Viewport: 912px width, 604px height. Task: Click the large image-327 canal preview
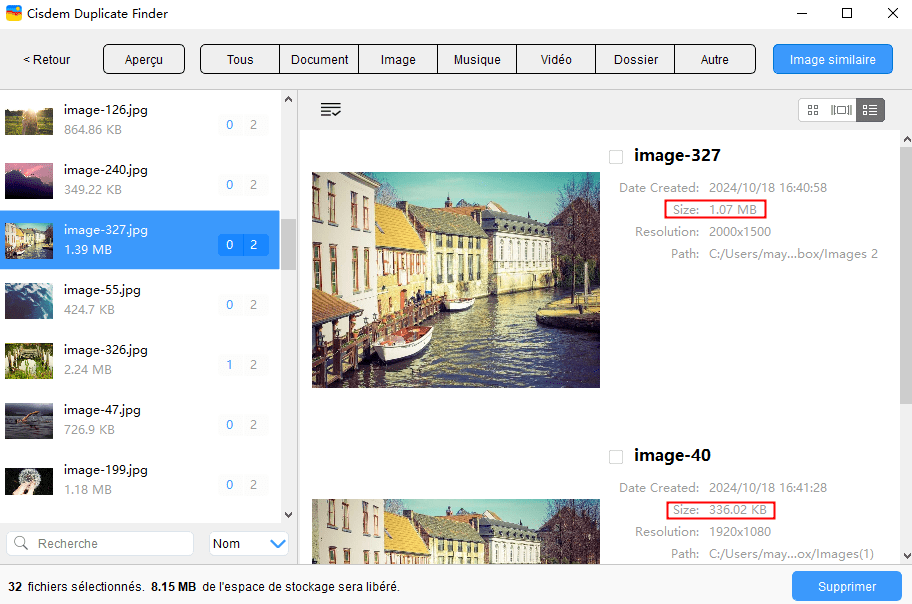tap(455, 280)
